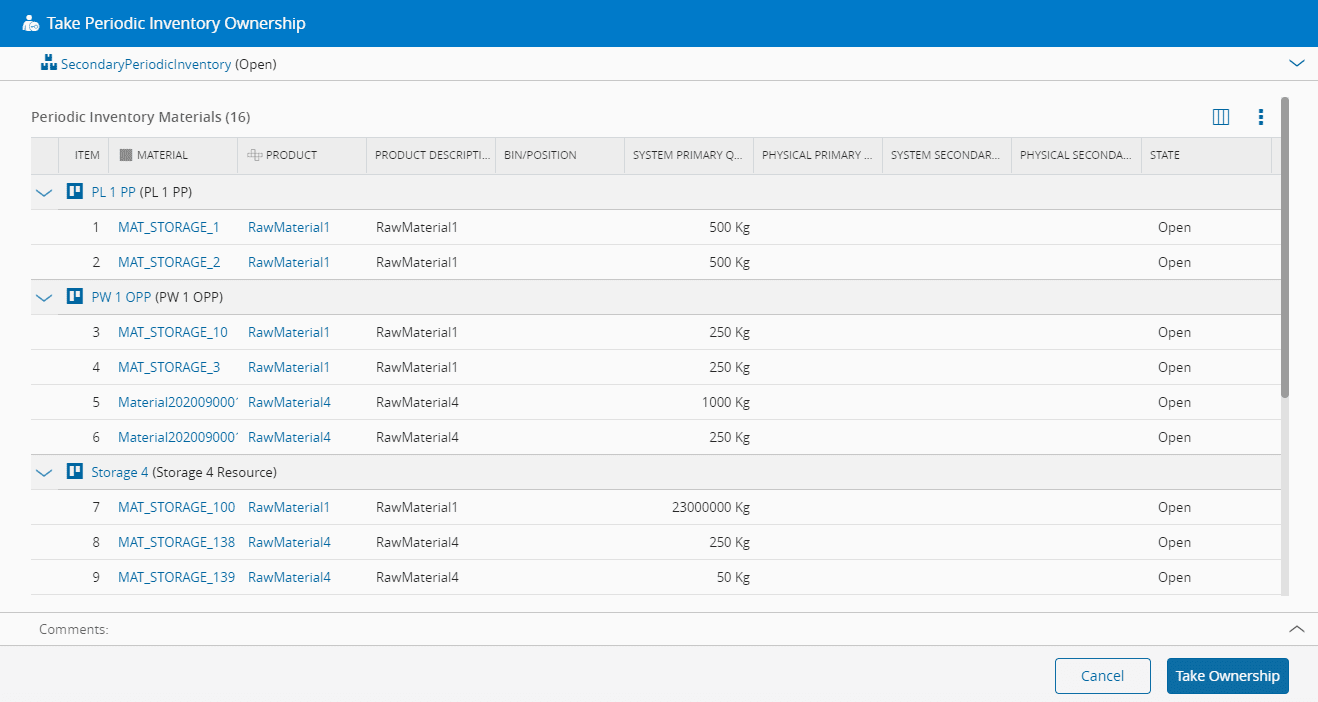Click the column chooser icon

click(1220, 117)
